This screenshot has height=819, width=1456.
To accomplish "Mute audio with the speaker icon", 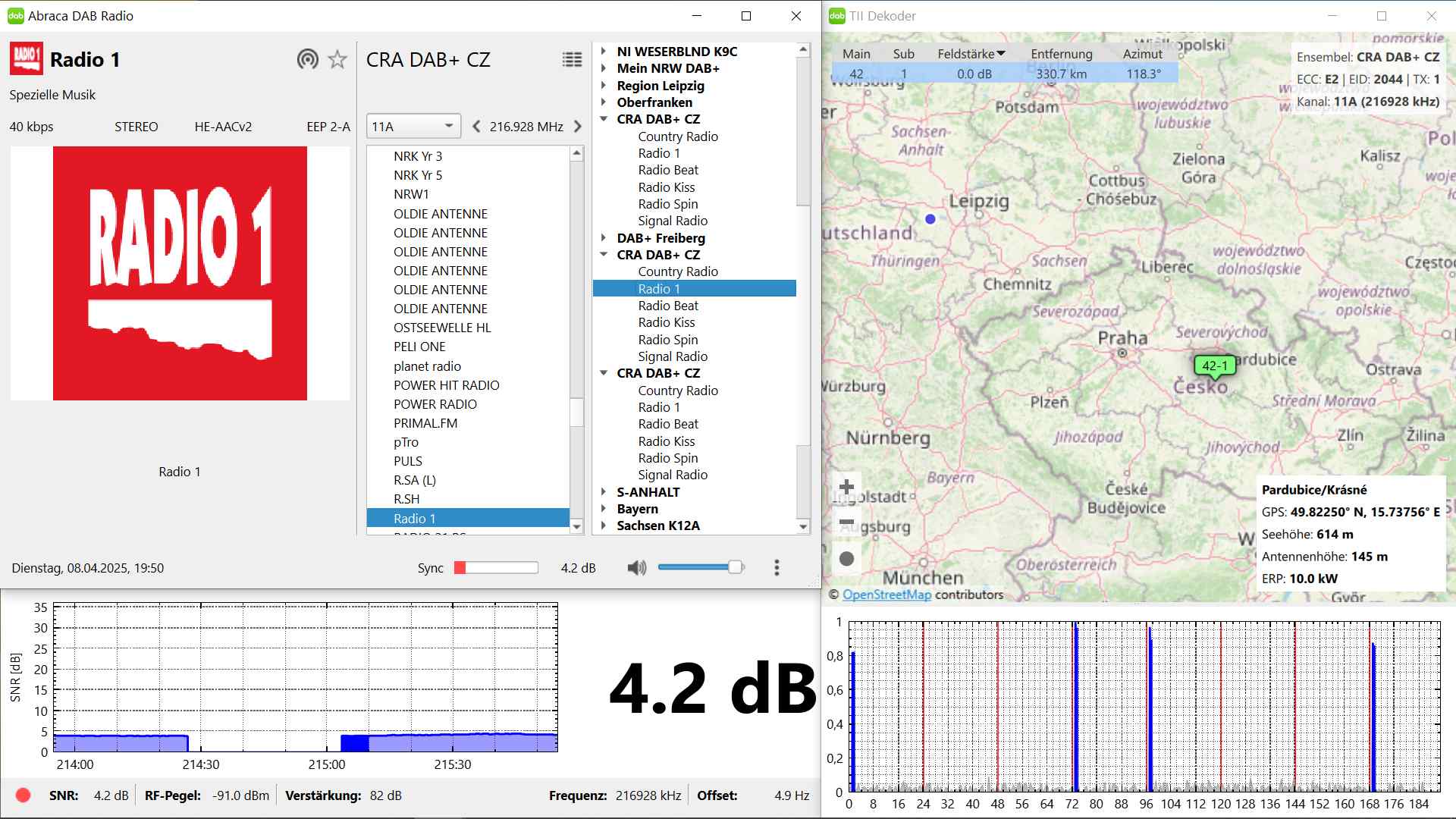I will point(636,567).
